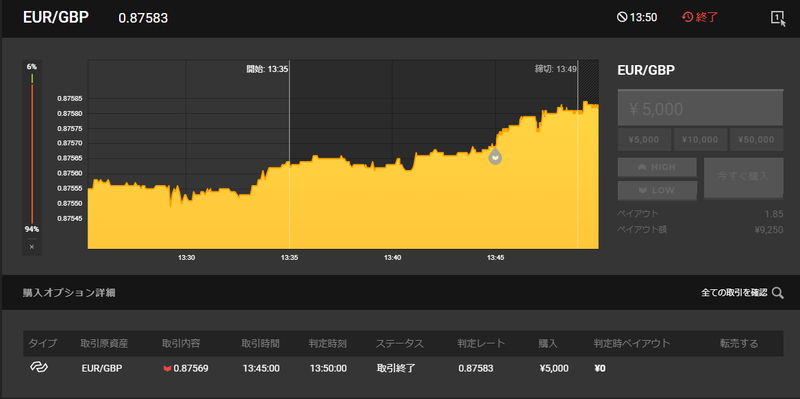Image resolution: width=800 pixels, height=399 pixels.
Task: Click the red LOW arrow next to 0.87569
Action: [167, 368]
